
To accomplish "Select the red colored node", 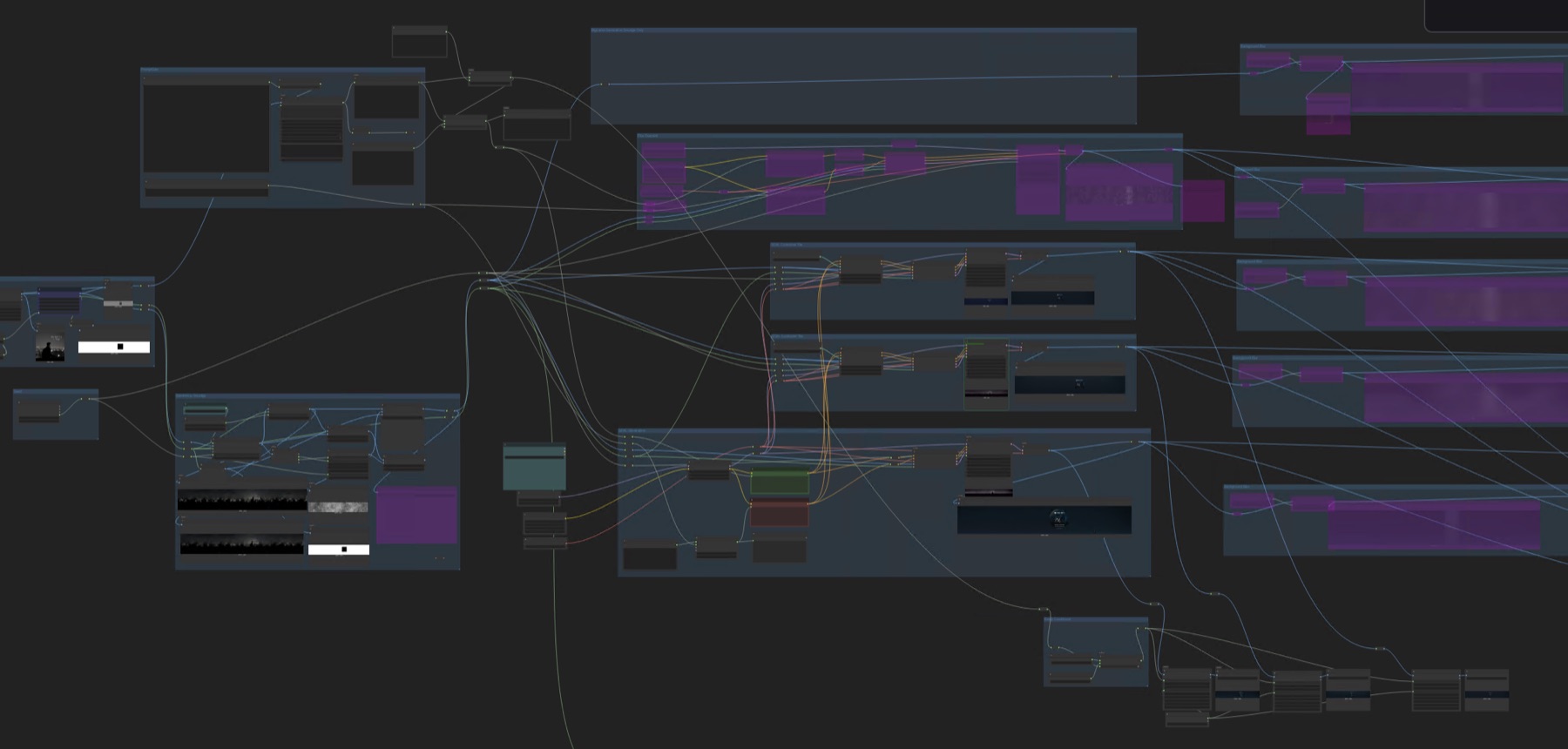I will [x=780, y=513].
